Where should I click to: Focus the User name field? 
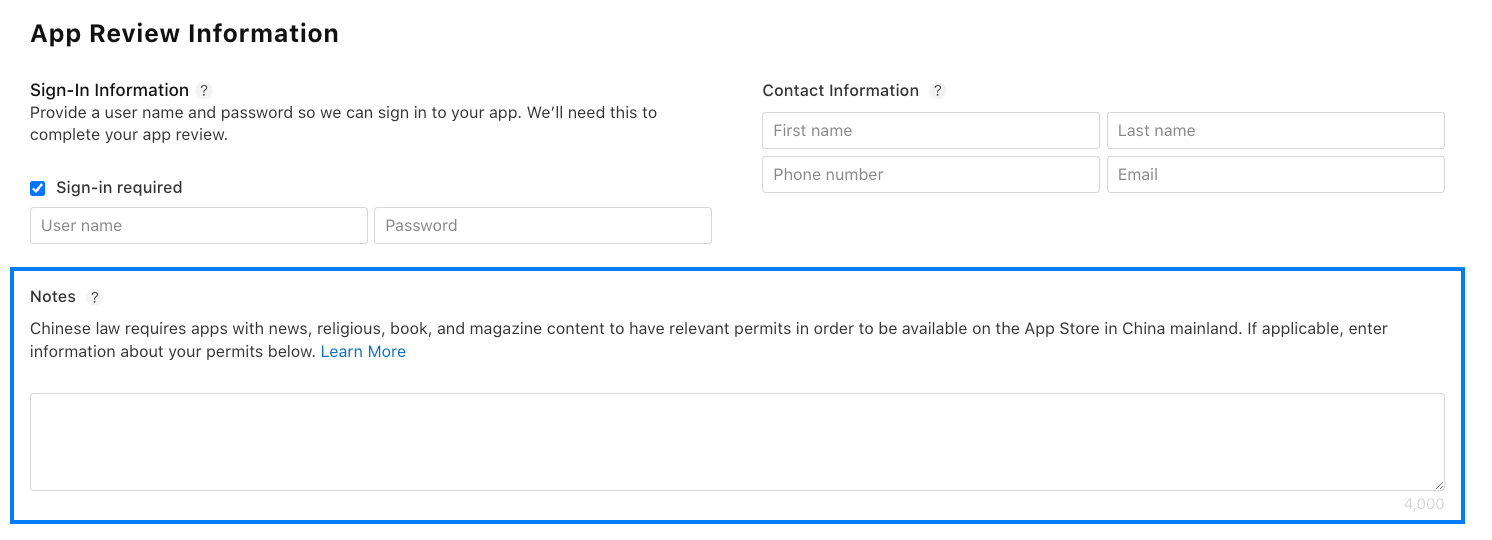[x=199, y=226]
